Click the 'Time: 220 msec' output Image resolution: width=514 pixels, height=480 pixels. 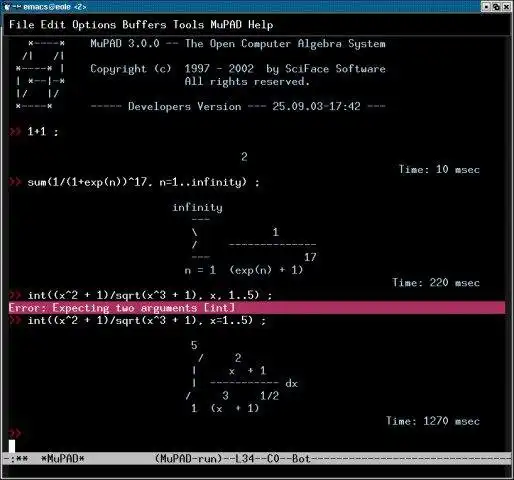(436, 283)
